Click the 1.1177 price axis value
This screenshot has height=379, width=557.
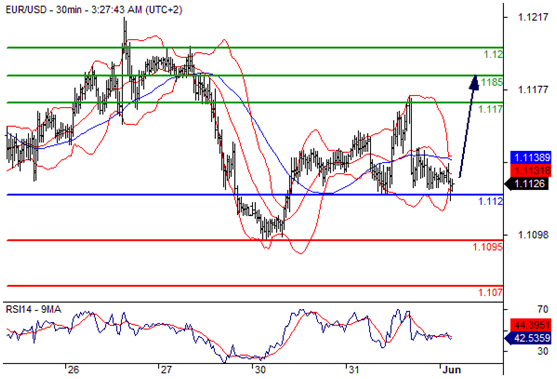533,90
